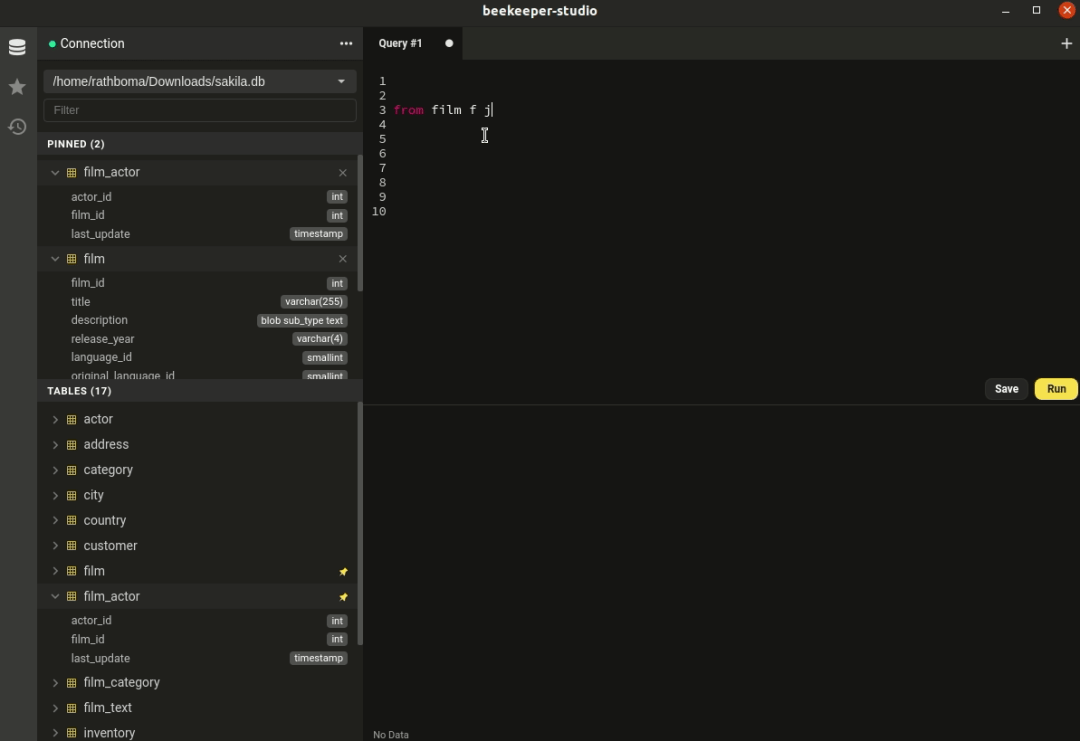Viewport: 1080px width, 741px height.
Task: Add a new query tab with plus icon
Action: [x=1066, y=44]
